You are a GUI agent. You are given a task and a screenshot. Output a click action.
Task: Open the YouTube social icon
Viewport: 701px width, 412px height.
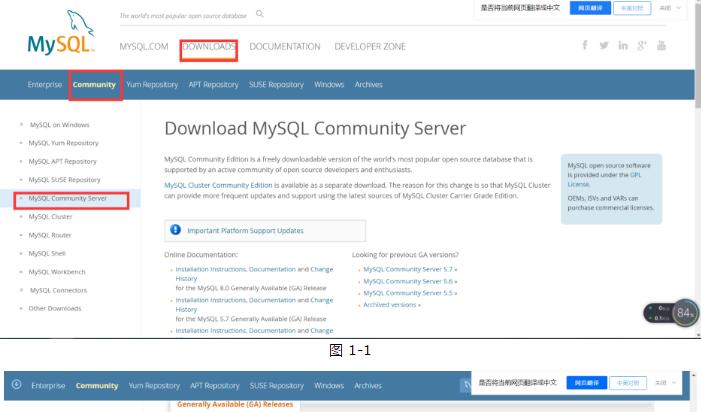[661, 45]
